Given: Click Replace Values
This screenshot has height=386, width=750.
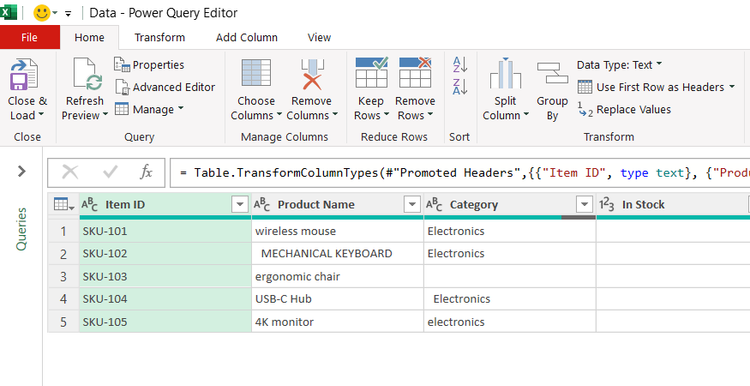Looking at the screenshot, I should (x=624, y=110).
